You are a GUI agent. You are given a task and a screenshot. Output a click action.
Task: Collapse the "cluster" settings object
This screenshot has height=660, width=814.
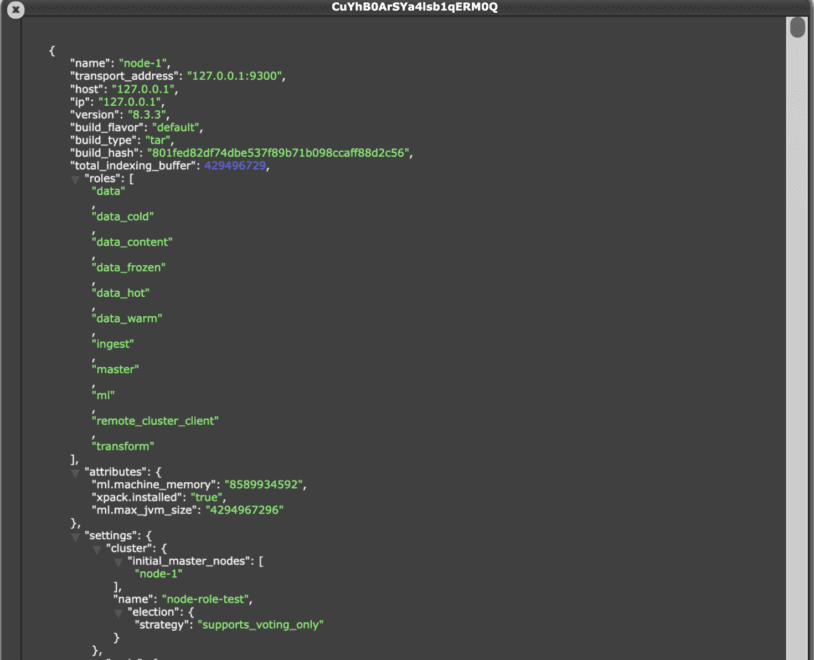(97, 549)
